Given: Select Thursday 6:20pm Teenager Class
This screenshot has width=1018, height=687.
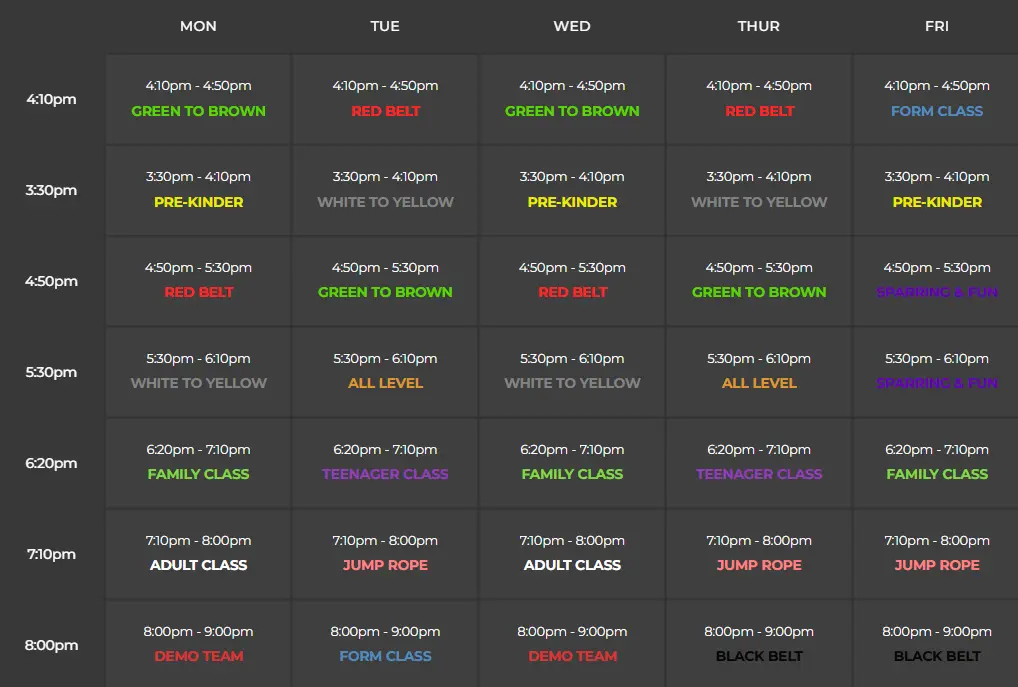Looking at the screenshot, I should 759,474.
